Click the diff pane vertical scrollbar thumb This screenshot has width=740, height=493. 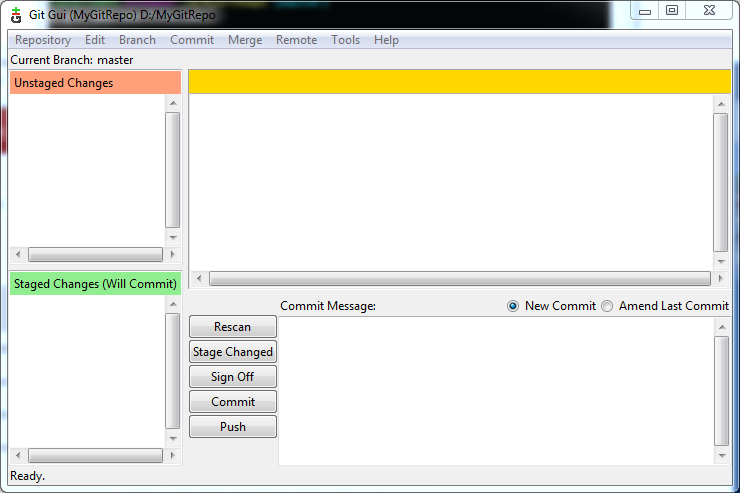point(721,183)
